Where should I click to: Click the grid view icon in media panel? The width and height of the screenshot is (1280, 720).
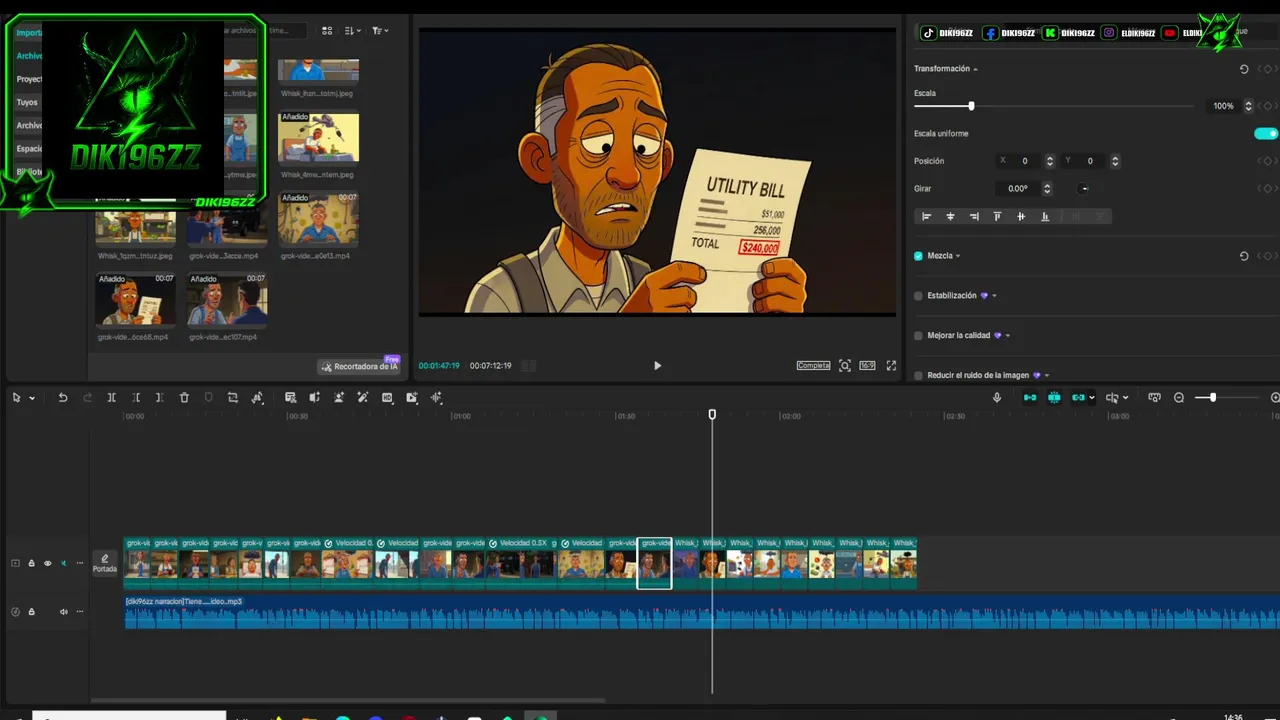[327, 31]
